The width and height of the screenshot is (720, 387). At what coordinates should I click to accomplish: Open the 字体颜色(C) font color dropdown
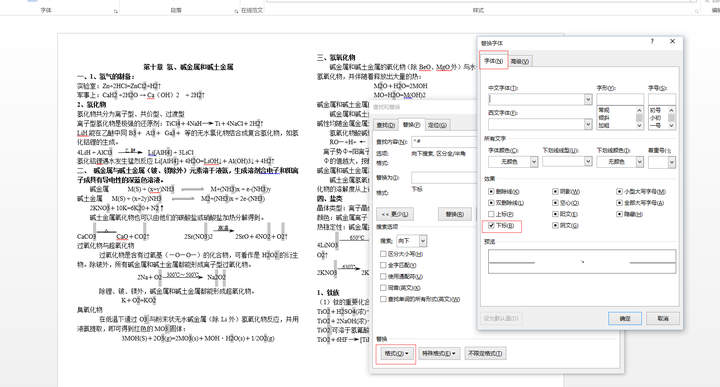[x=534, y=162]
